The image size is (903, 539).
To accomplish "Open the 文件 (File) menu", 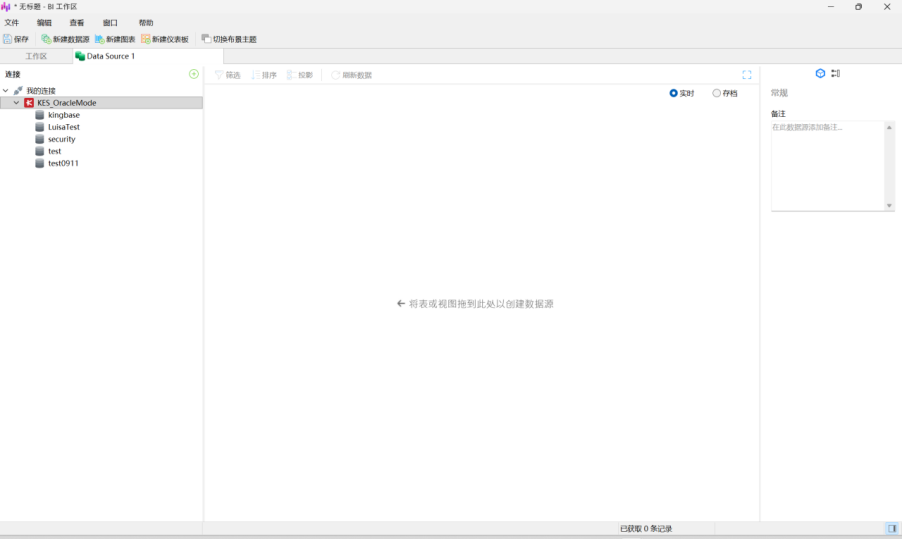I will click(x=12, y=22).
